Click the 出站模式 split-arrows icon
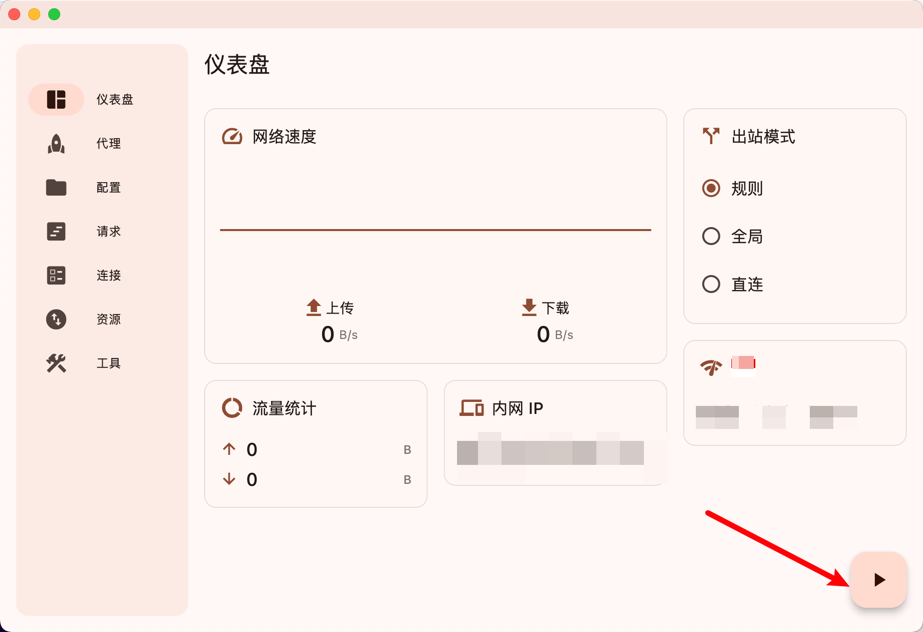 click(711, 136)
